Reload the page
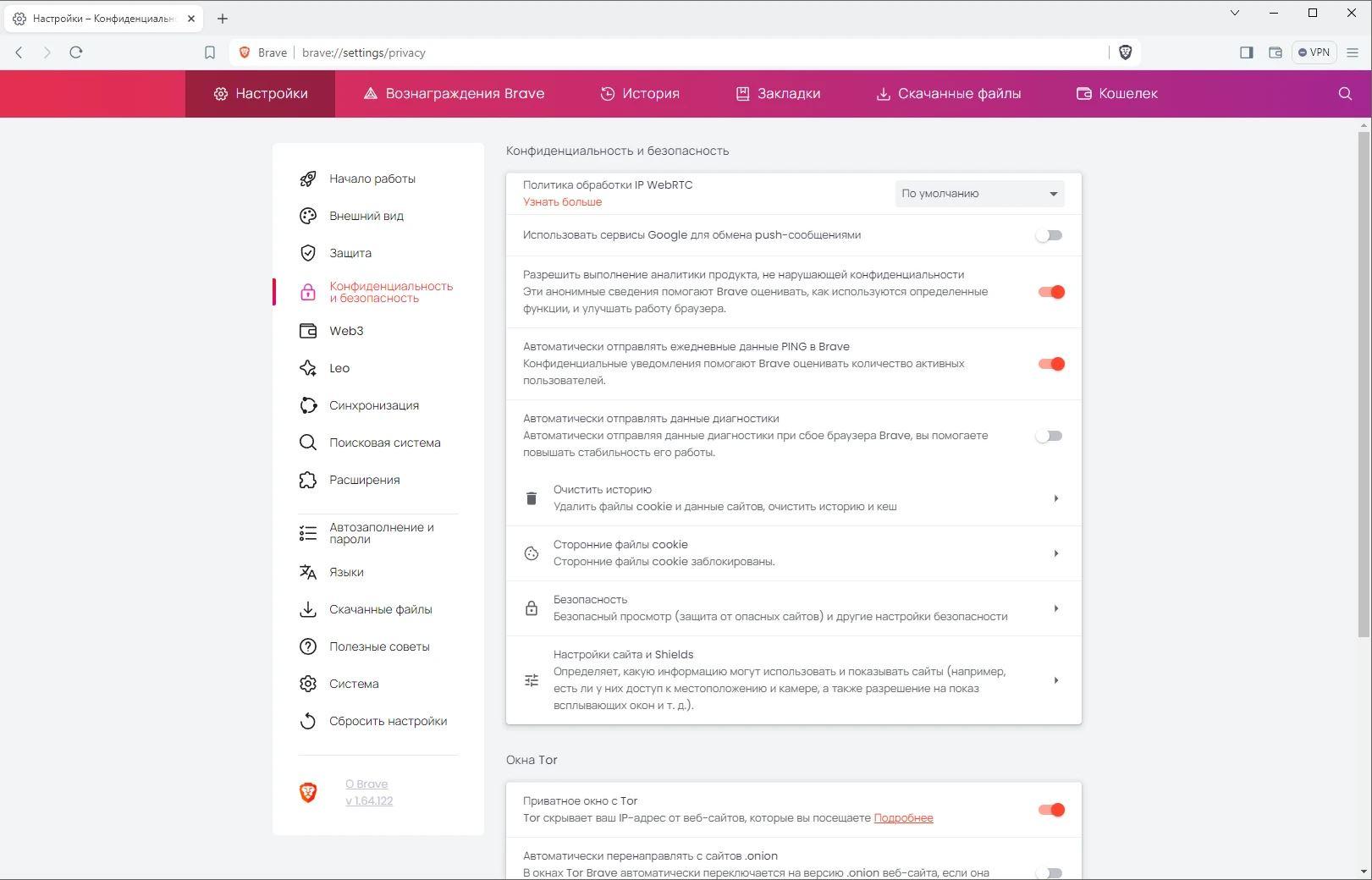1372x880 pixels. (x=76, y=52)
